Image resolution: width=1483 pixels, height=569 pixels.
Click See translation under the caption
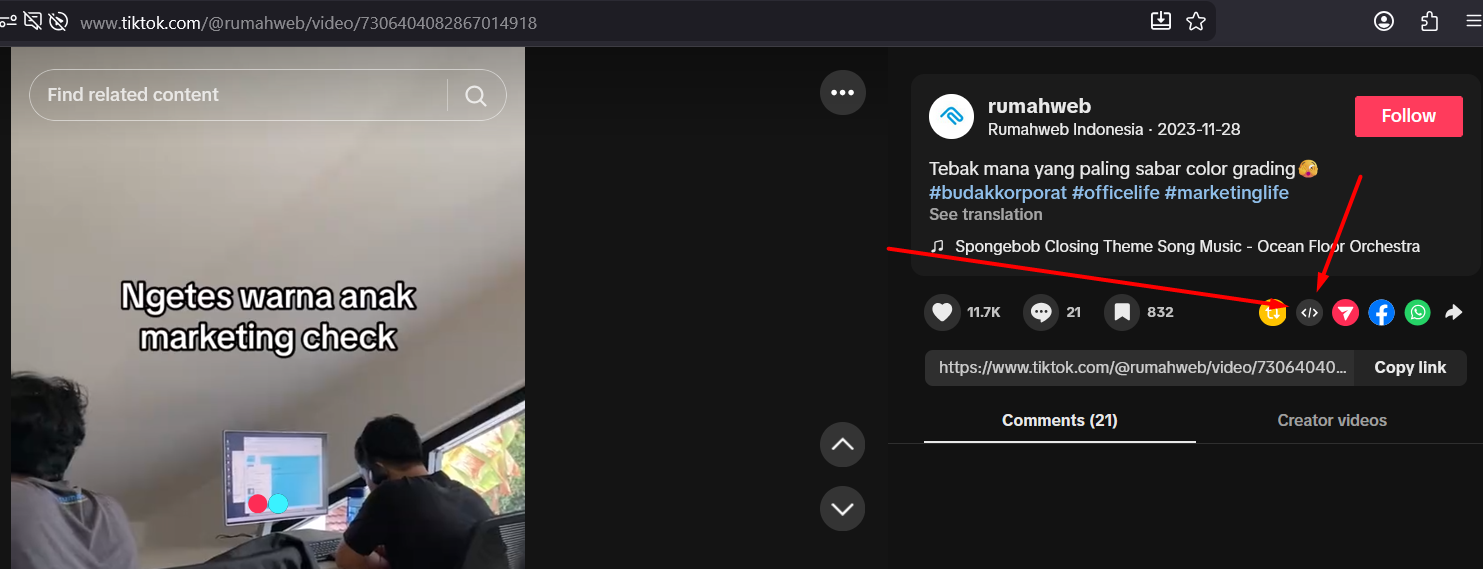coord(985,215)
